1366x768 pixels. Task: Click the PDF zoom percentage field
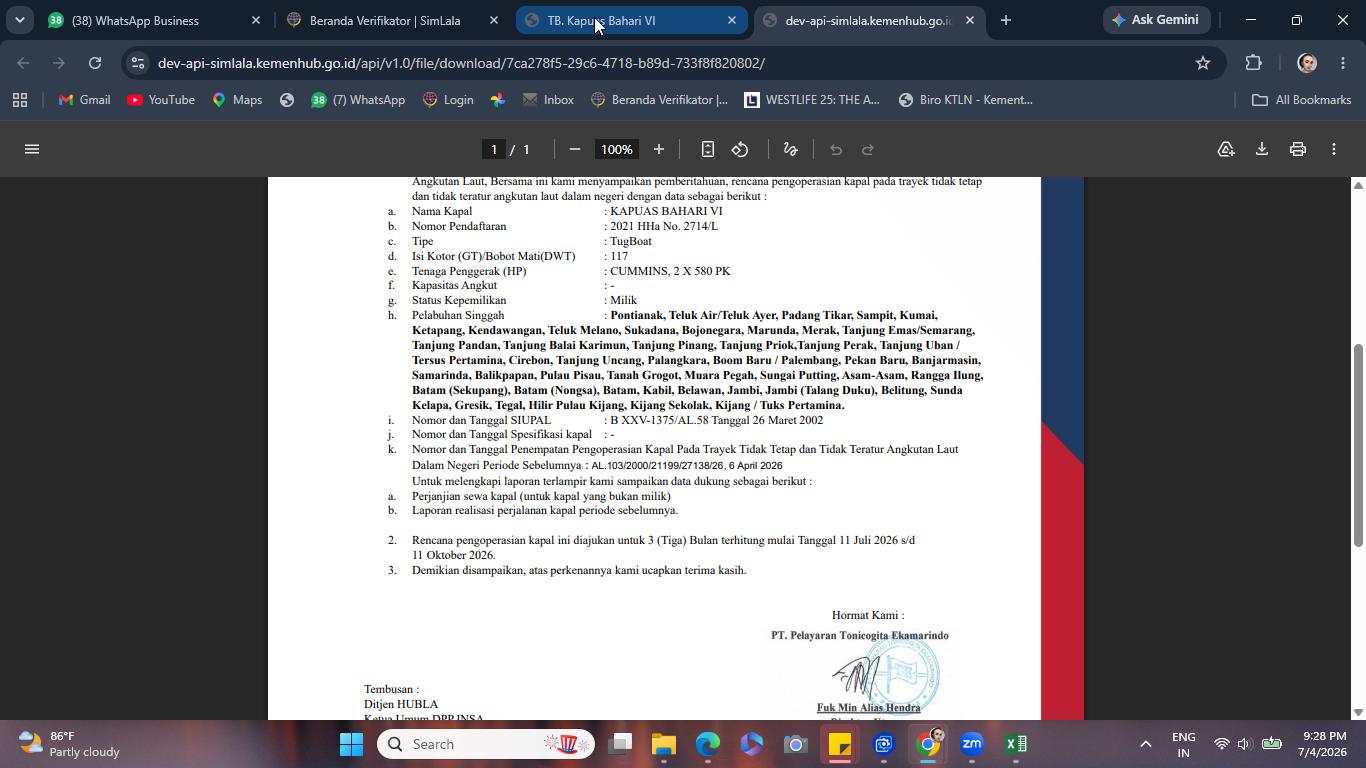click(x=616, y=149)
